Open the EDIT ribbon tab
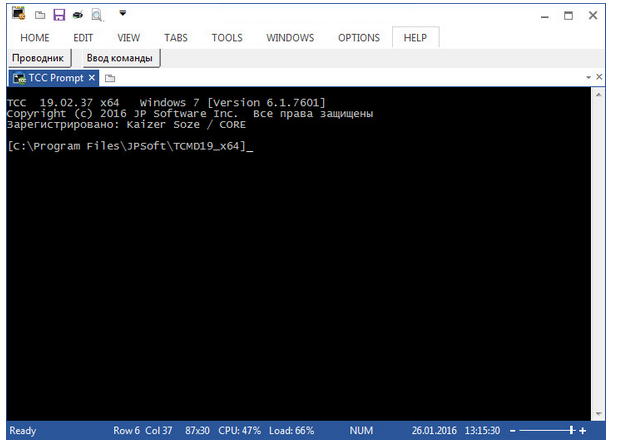The image size is (617, 448). (x=83, y=38)
